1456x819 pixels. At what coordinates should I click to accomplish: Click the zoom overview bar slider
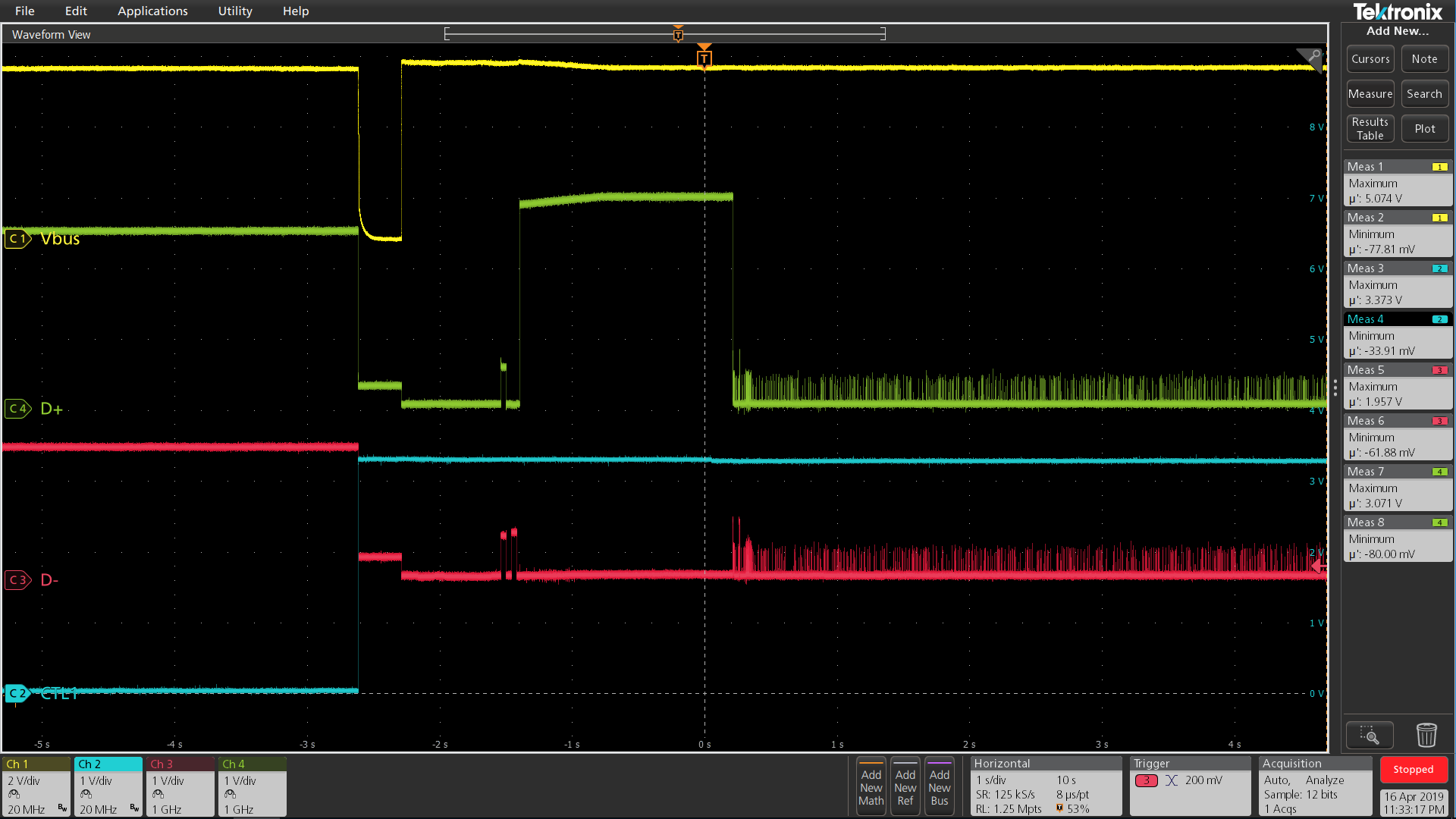664,33
